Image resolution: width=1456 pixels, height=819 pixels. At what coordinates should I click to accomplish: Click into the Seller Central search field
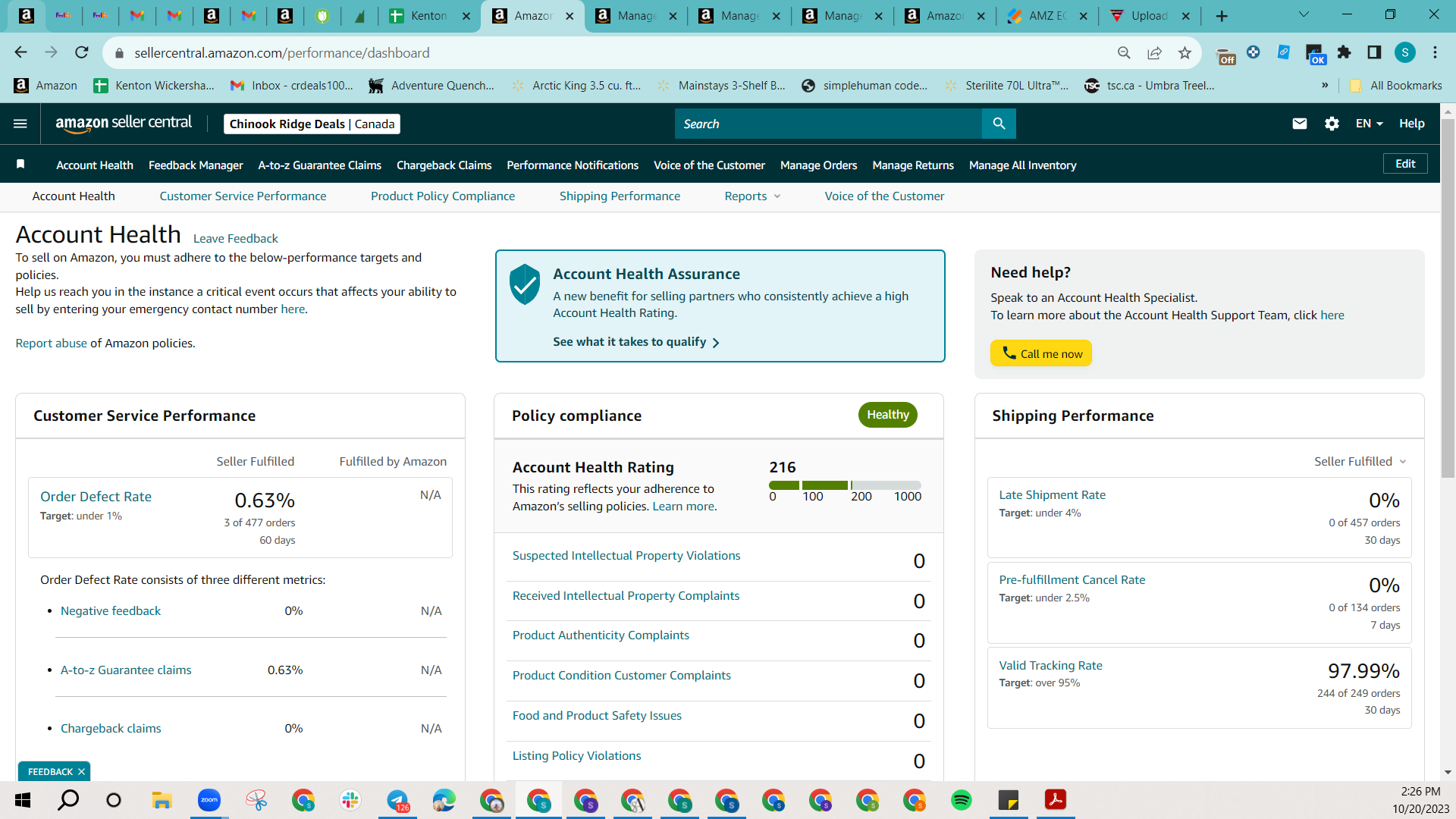(x=828, y=124)
